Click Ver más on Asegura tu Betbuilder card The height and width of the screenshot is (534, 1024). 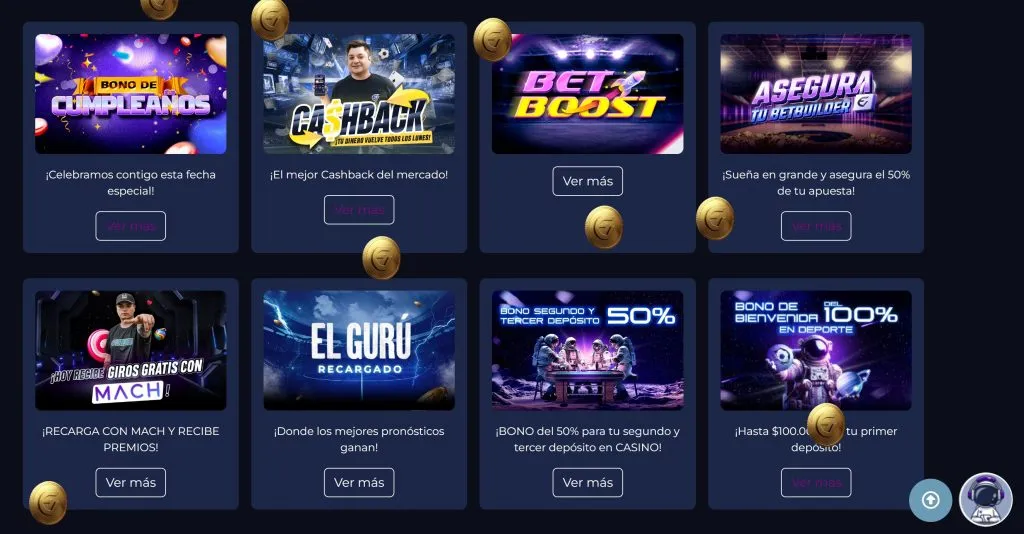click(x=816, y=226)
